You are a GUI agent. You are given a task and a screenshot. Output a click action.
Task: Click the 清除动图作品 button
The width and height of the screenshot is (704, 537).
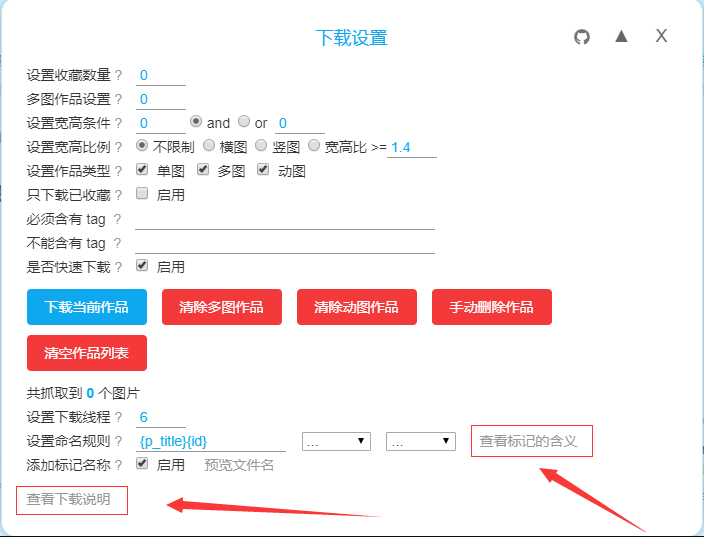(x=357, y=307)
